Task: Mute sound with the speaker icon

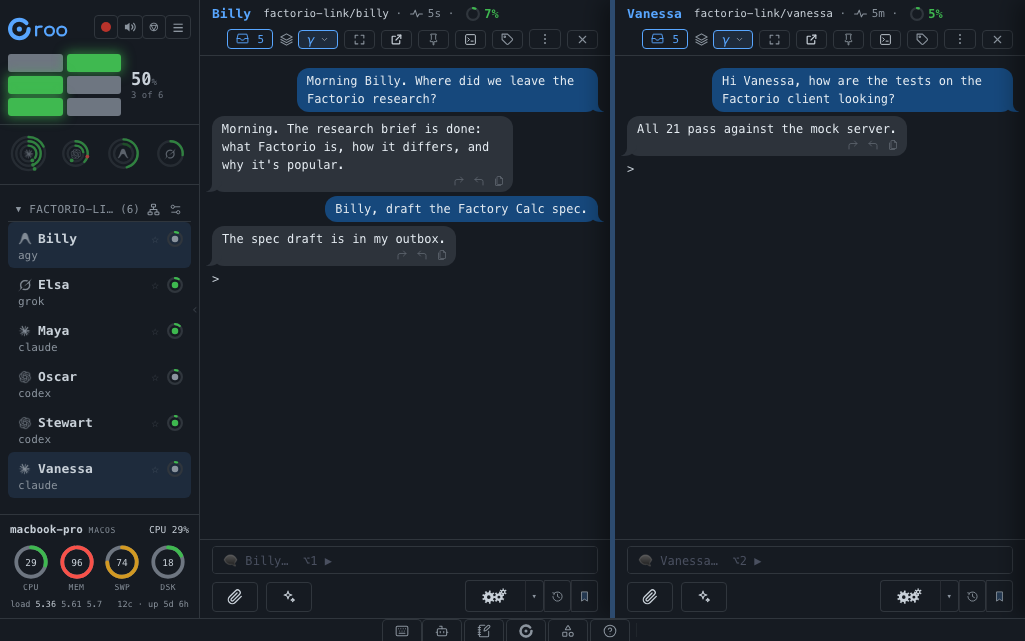Action: click(130, 27)
